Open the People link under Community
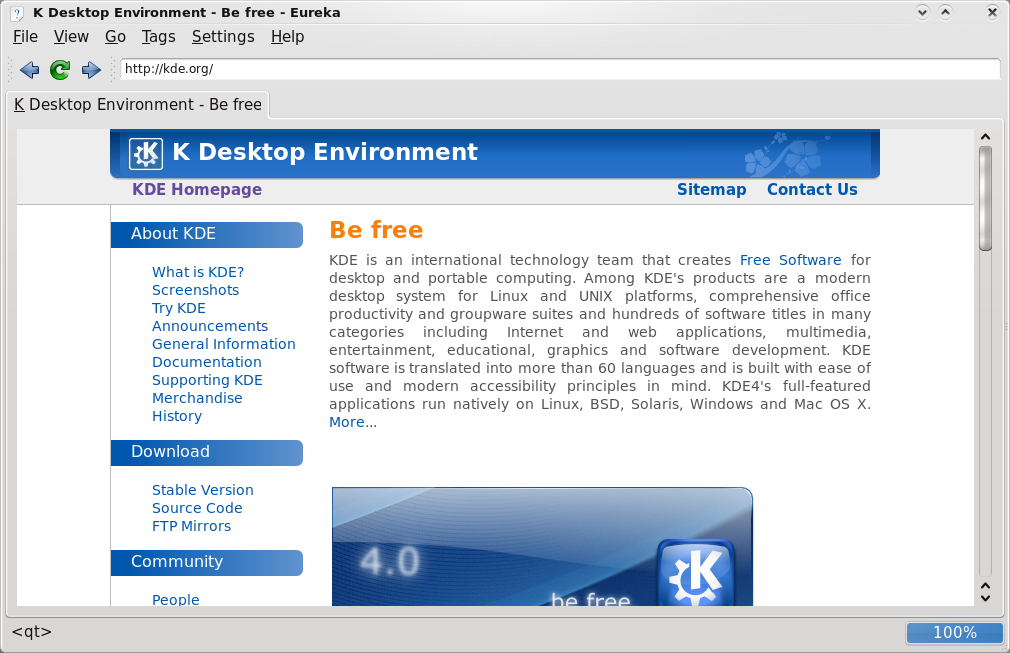This screenshot has height=653, width=1010. coord(175,599)
